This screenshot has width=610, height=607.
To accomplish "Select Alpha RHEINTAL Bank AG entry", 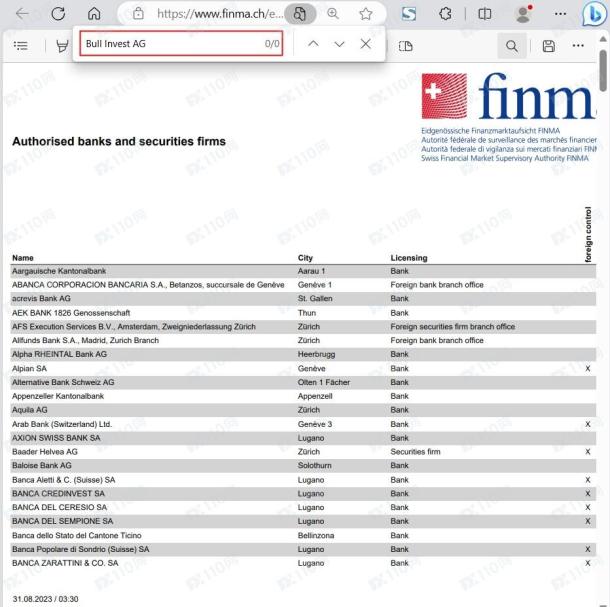I will [59, 354].
